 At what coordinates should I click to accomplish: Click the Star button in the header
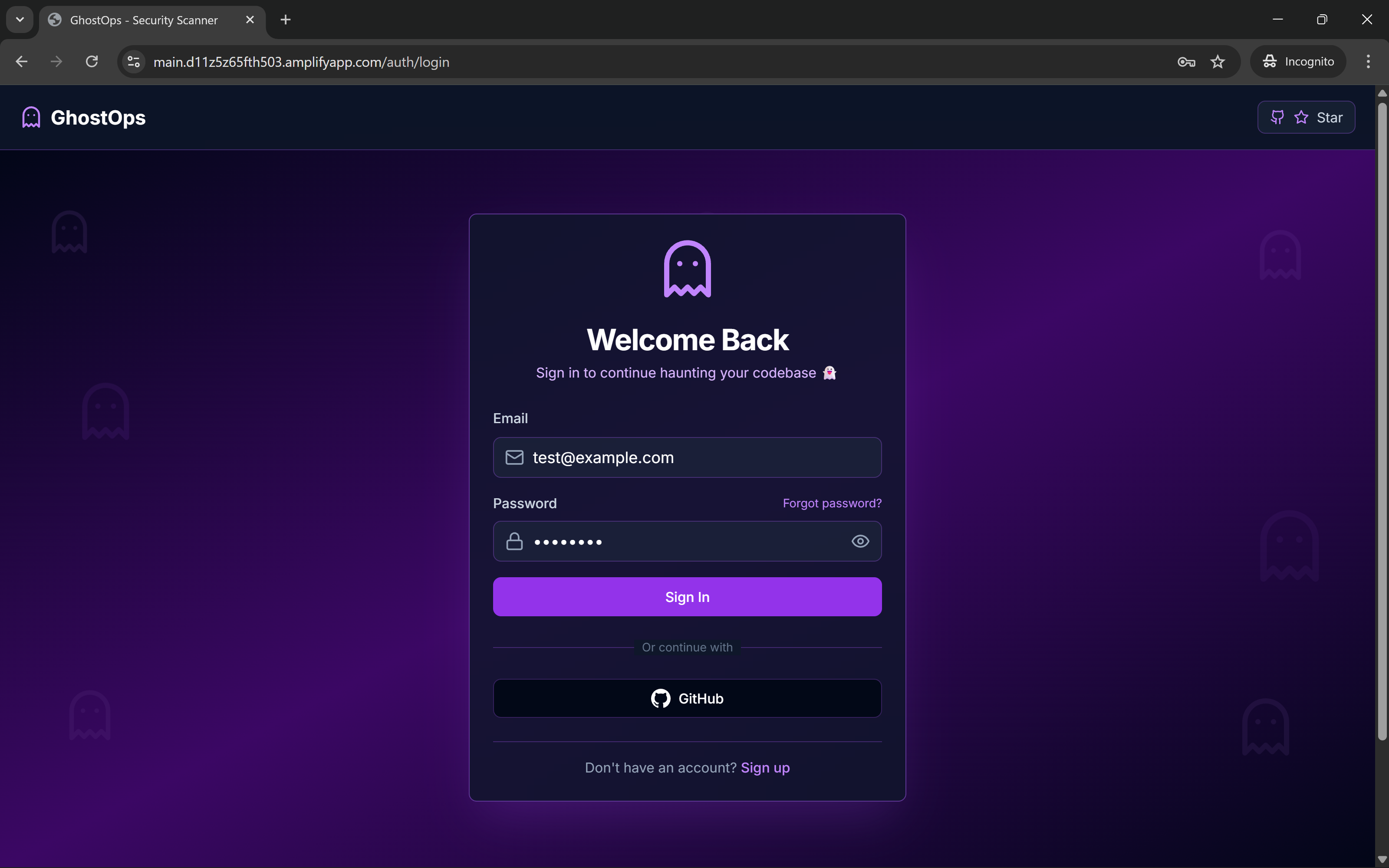[x=1306, y=117]
